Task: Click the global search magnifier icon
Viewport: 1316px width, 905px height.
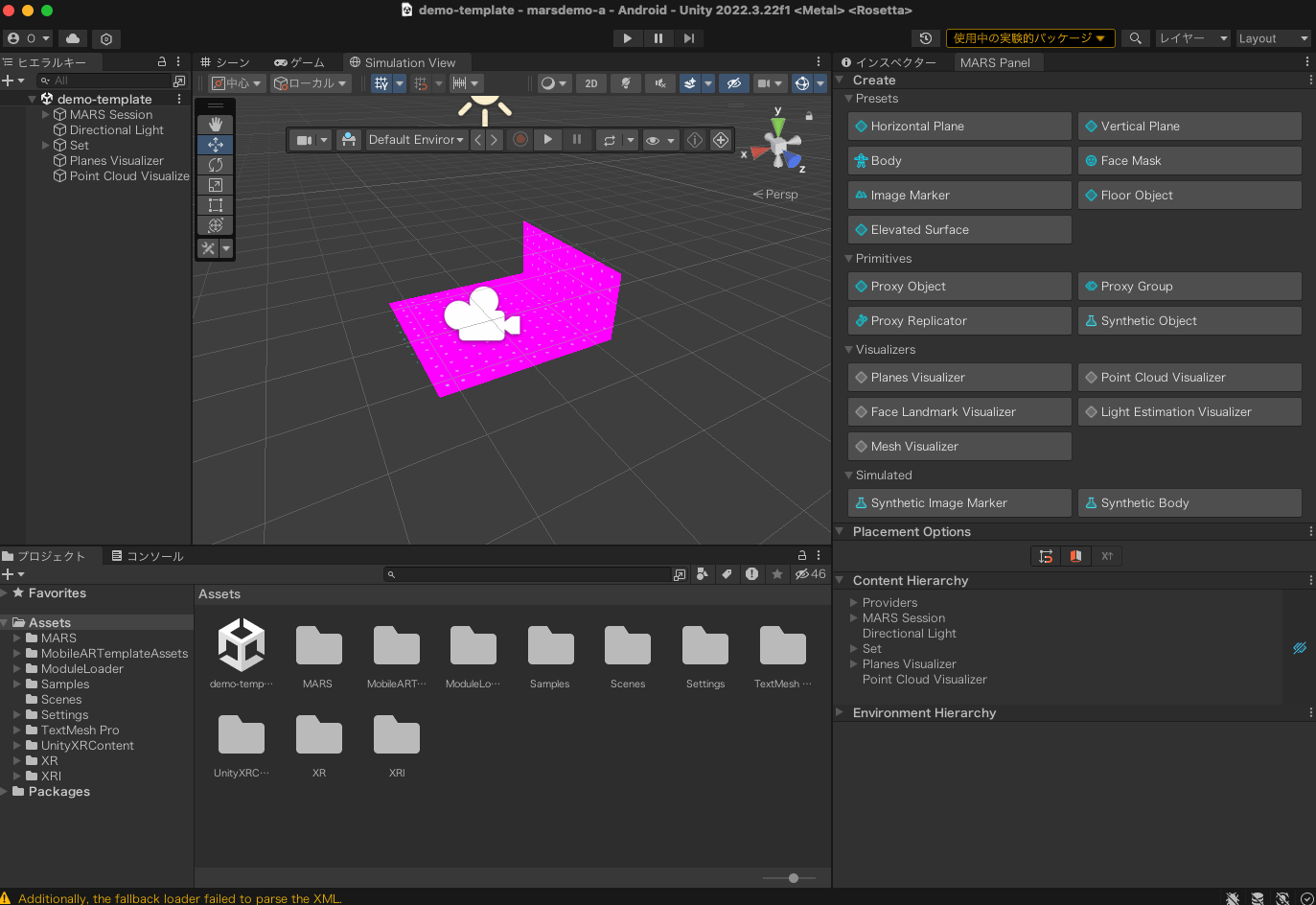Action: click(x=1136, y=38)
